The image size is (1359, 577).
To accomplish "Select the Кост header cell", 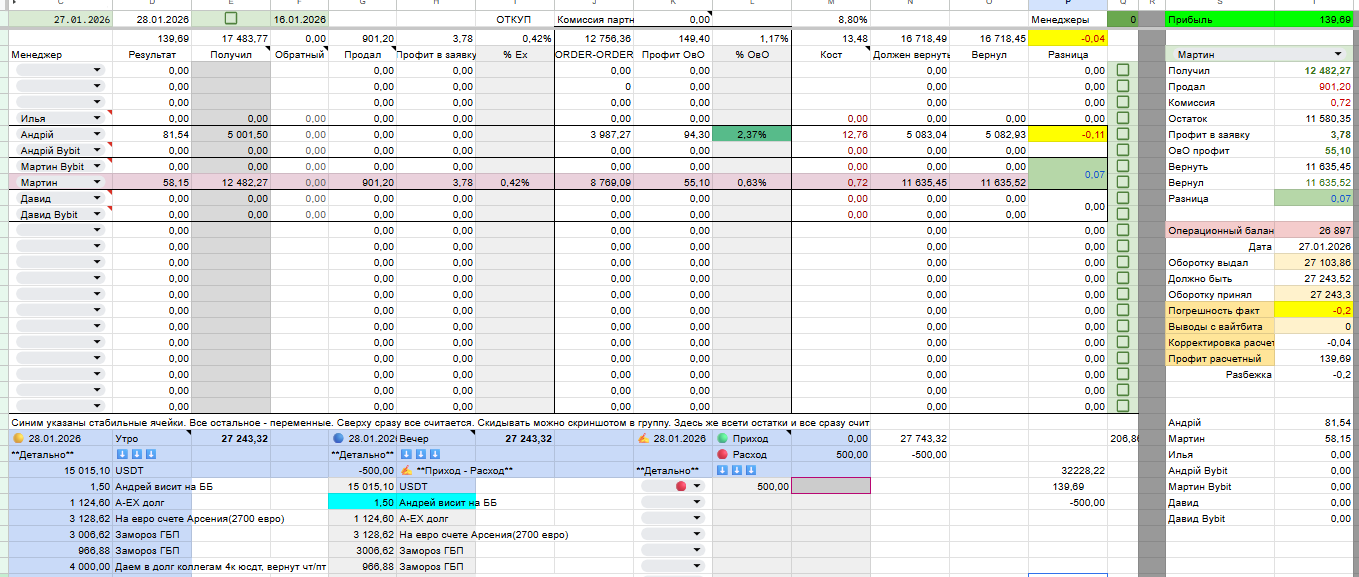I will coord(831,54).
